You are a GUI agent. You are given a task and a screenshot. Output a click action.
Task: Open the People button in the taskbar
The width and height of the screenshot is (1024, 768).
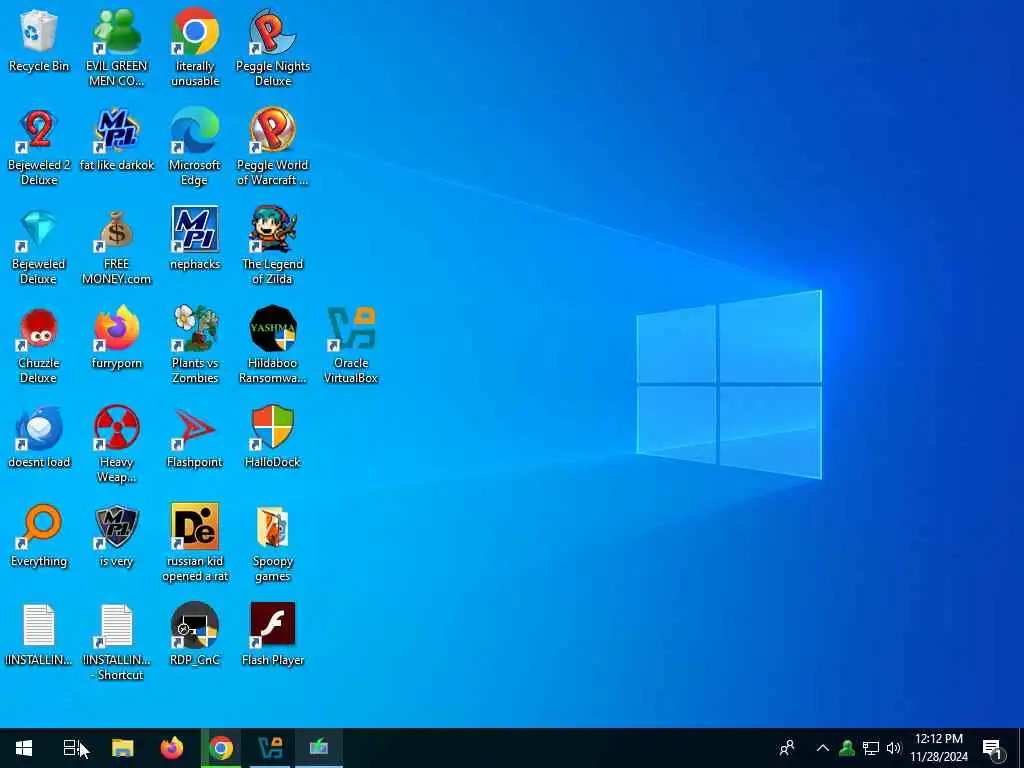[787, 748]
